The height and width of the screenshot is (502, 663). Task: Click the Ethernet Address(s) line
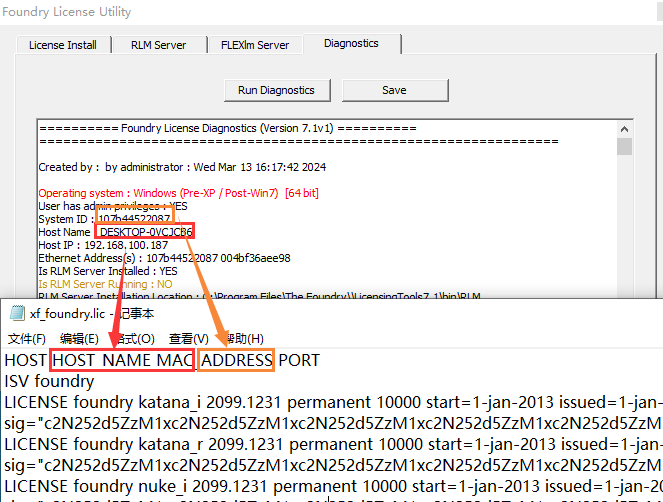pyautogui.click(x=164, y=258)
